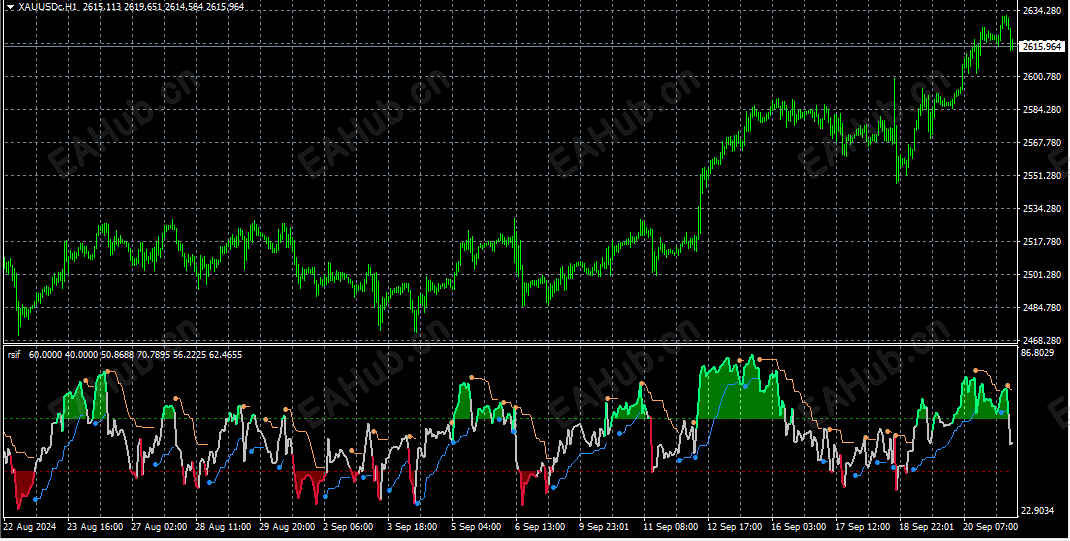The height and width of the screenshot is (541, 1070).
Task: Click the 2501.280 price axis label
Action: pyautogui.click(x=1042, y=274)
